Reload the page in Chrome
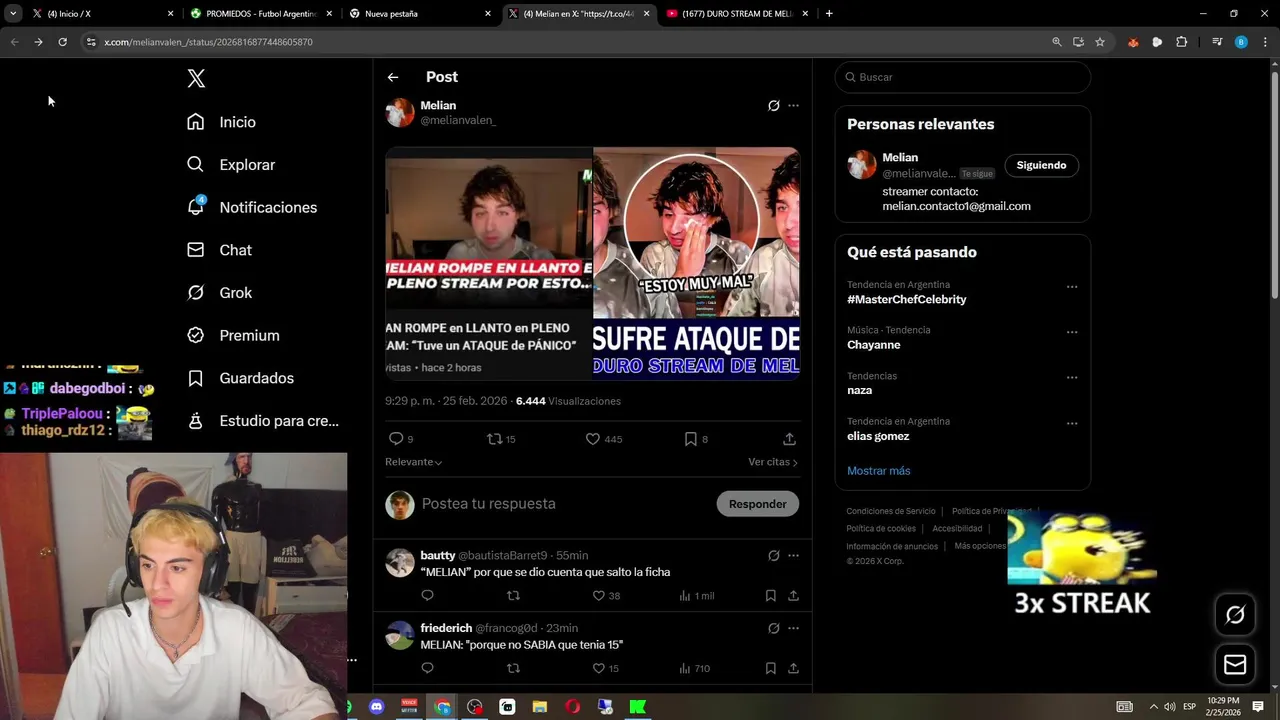The image size is (1280, 720). (62, 42)
